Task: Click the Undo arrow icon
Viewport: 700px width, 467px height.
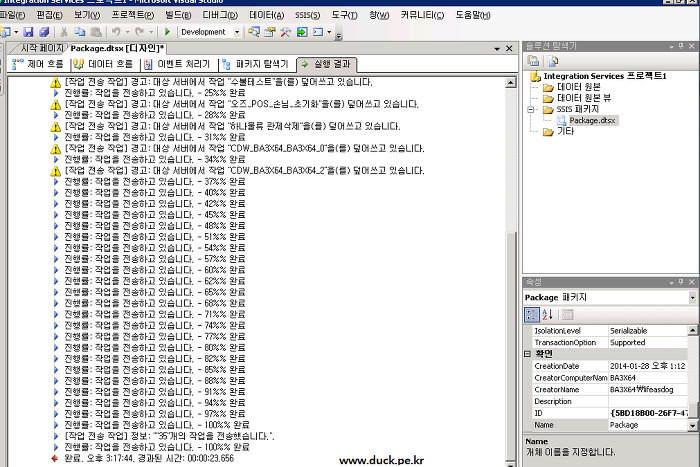Action: click(x=116, y=32)
